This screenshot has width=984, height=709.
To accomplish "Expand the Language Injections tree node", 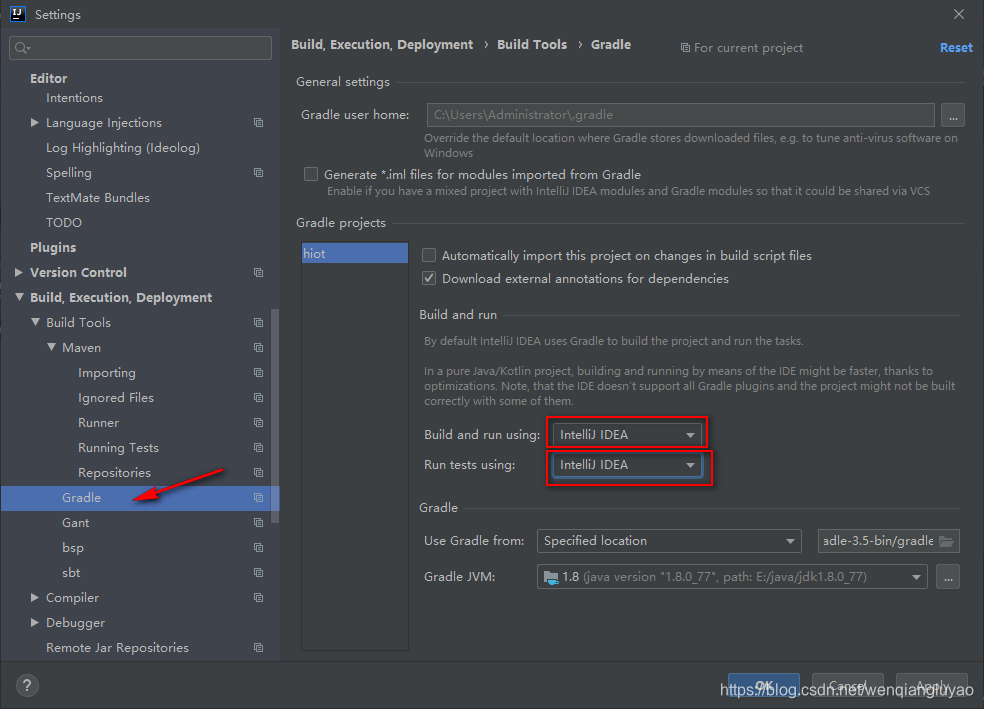I will click(35, 122).
